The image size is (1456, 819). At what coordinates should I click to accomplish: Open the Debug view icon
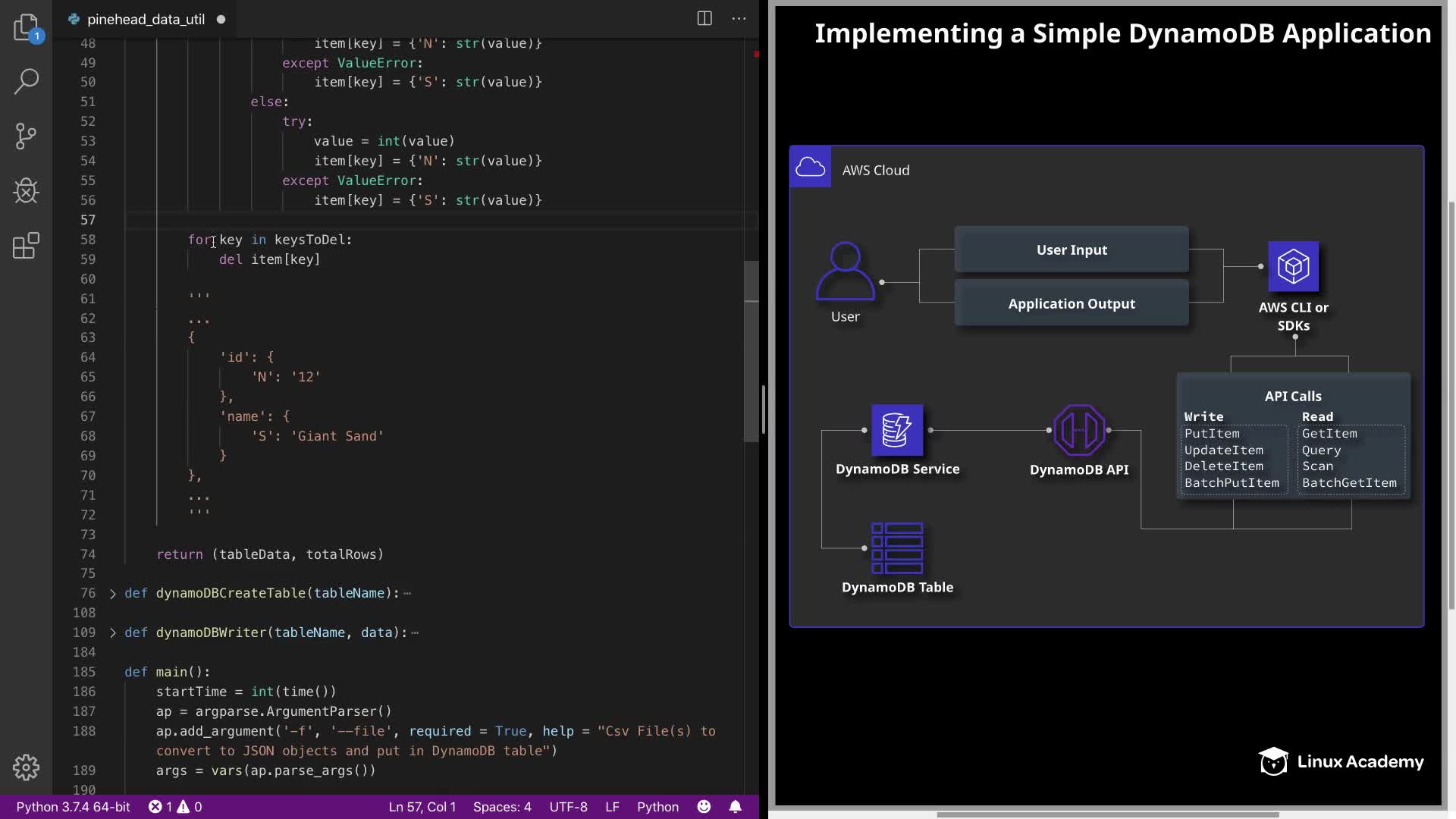coord(26,191)
